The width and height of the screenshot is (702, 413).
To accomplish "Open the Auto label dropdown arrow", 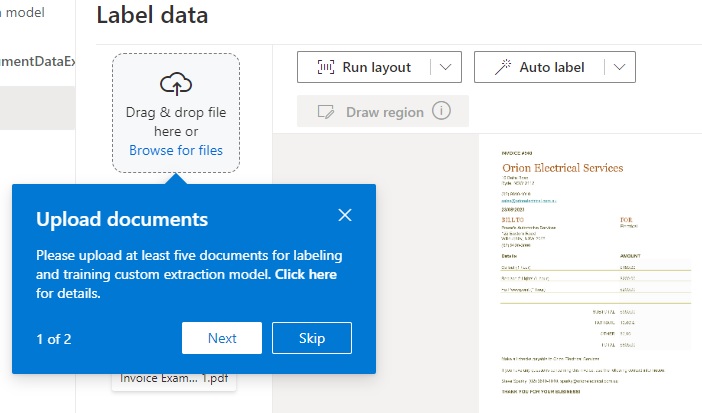I will (x=620, y=67).
